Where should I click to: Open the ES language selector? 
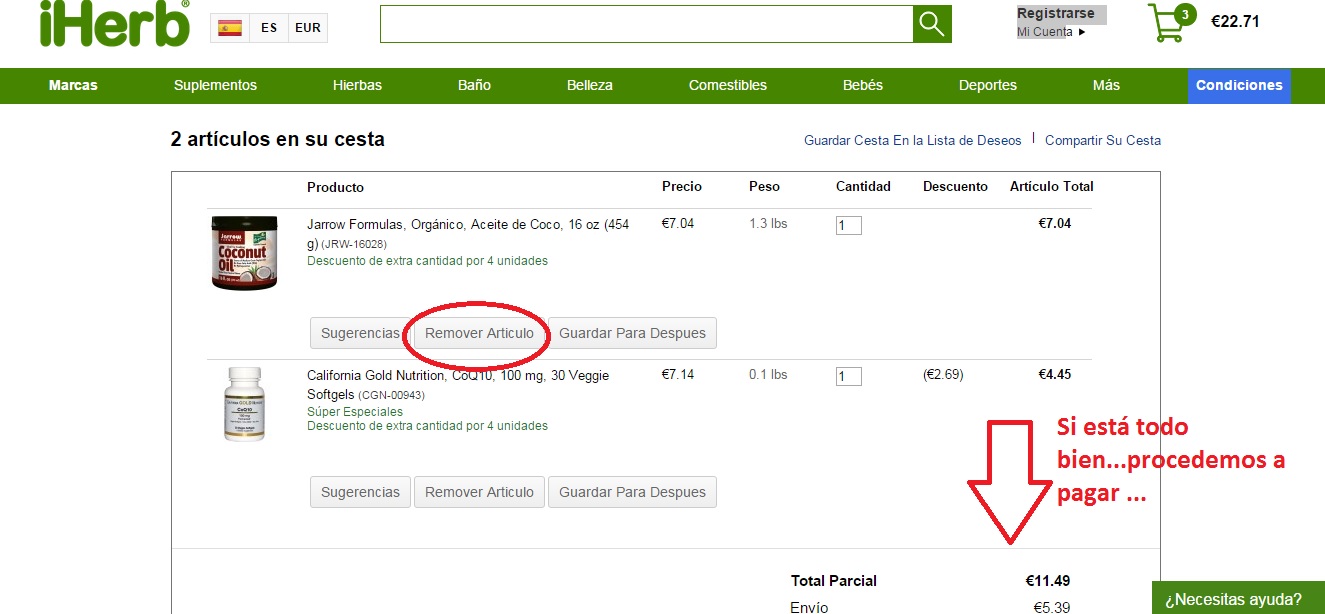coord(269,28)
